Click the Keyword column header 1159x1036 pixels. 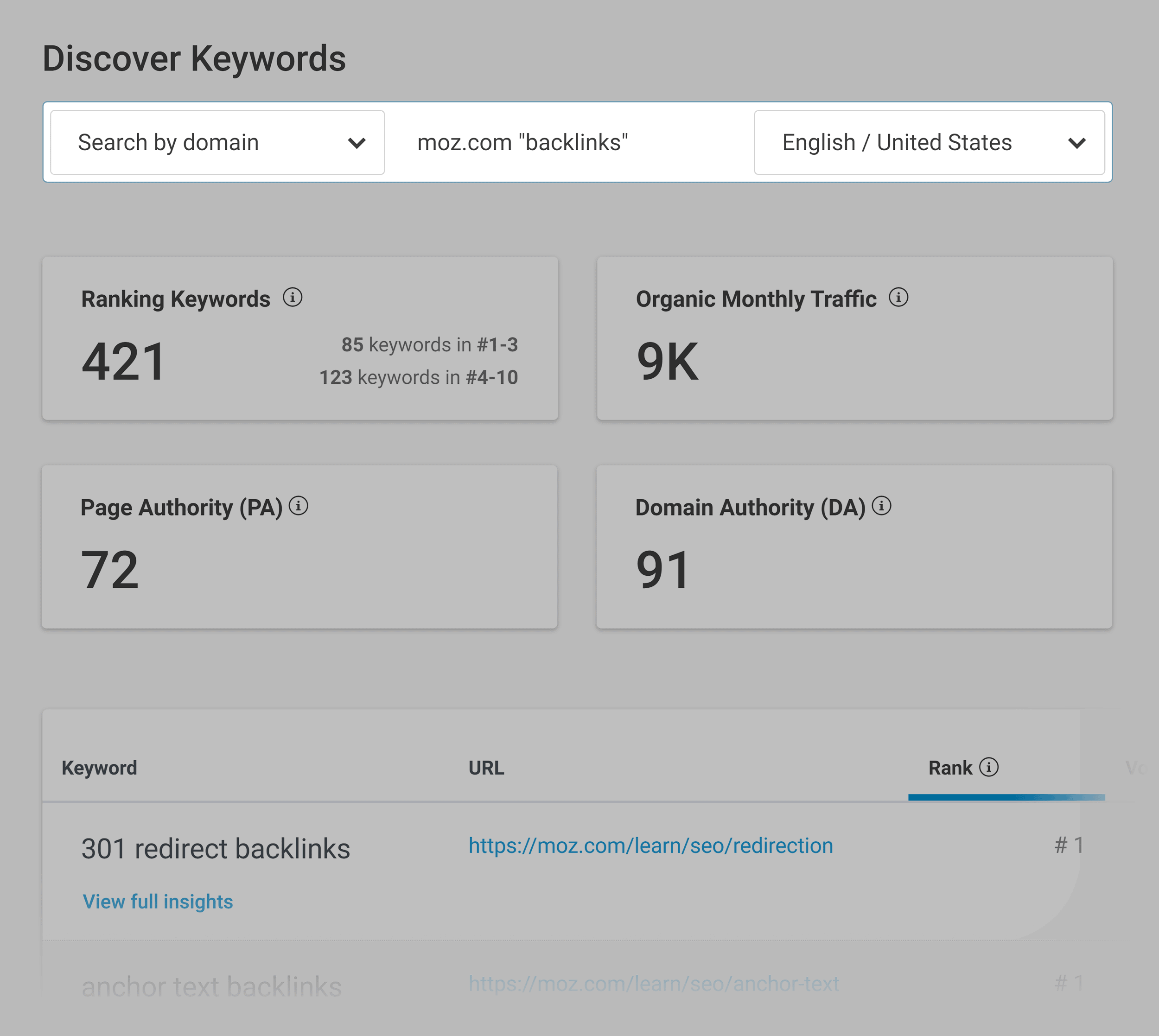(100, 767)
